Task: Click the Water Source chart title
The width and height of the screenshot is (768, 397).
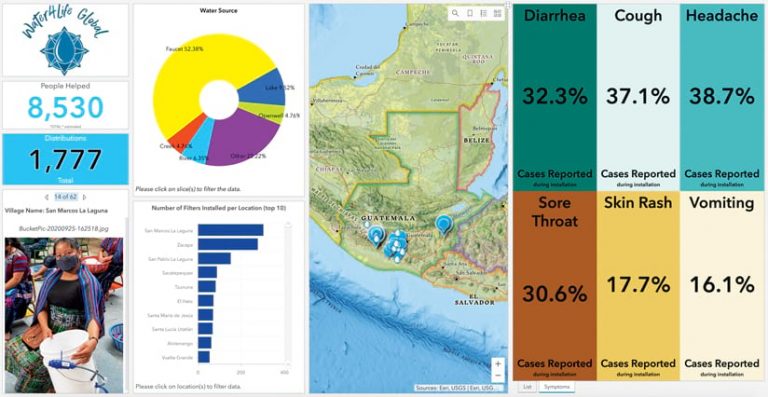Action: click(218, 10)
